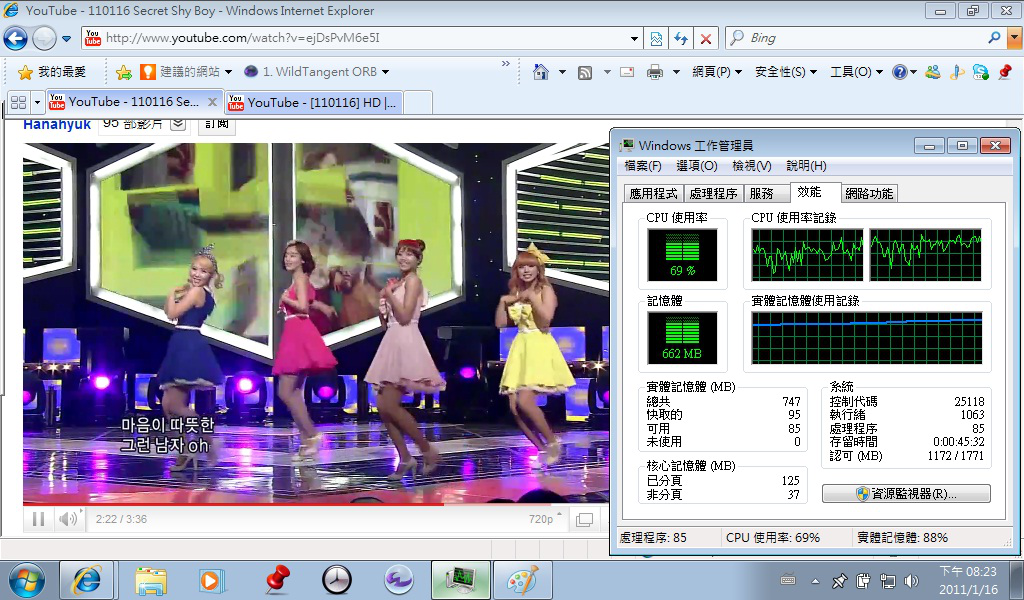Image resolution: width=1024 pixels, height=600 pixels.
Task: Stop loading with the red X icon
Action: click(x=705, y=39)
